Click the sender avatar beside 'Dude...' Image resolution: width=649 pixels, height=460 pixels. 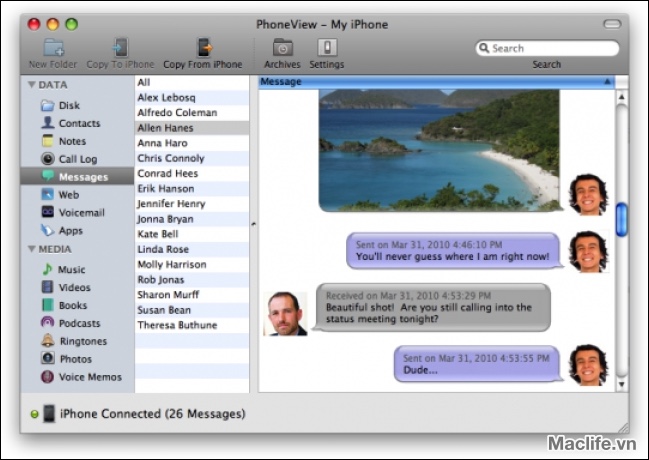(589, 365)
